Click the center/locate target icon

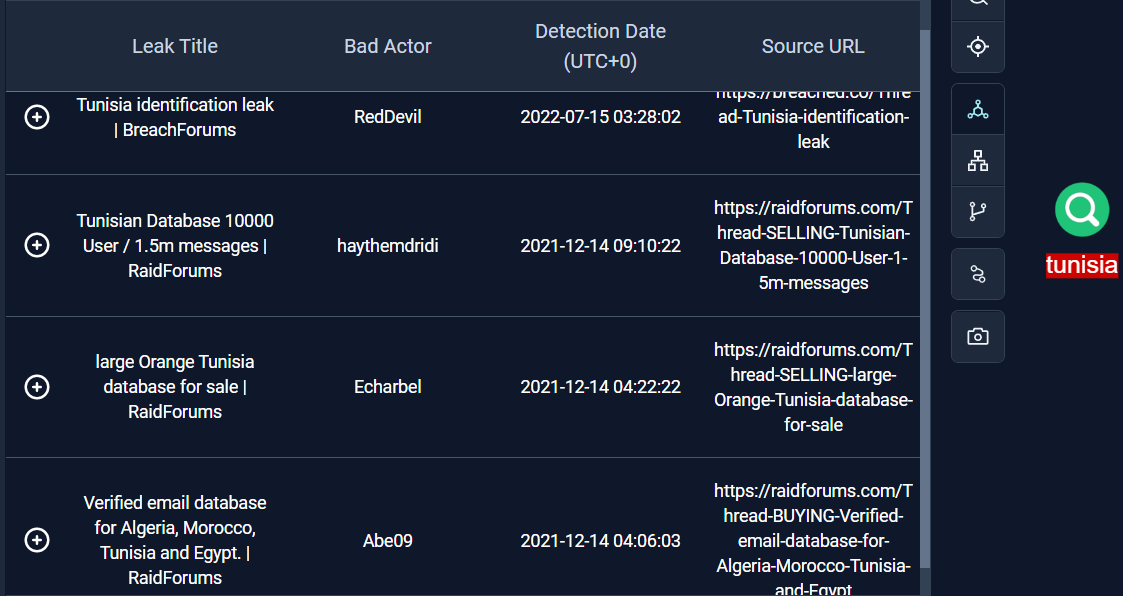978,47
